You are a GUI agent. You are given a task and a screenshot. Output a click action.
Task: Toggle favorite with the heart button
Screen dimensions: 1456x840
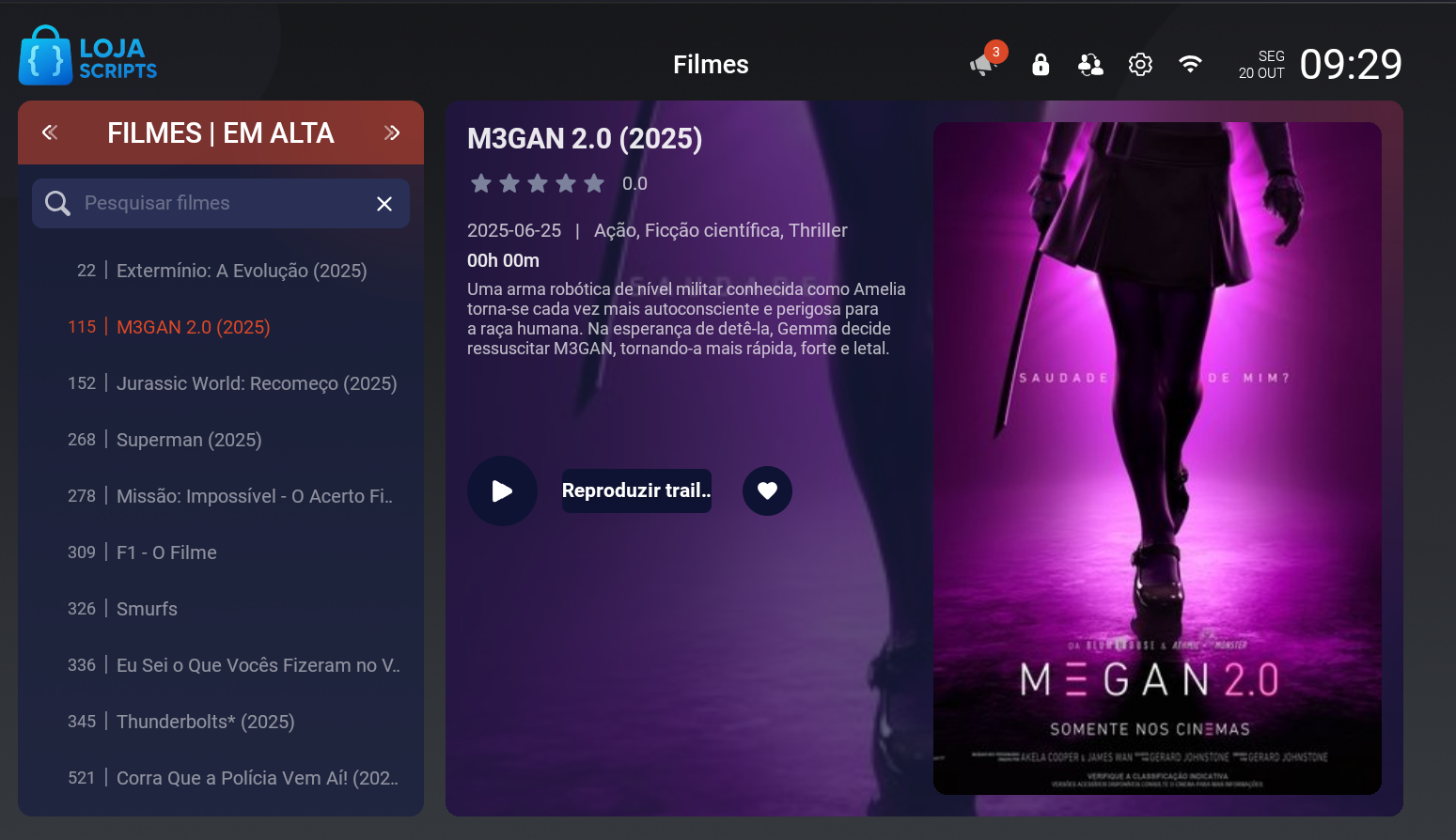coord(767,490)
